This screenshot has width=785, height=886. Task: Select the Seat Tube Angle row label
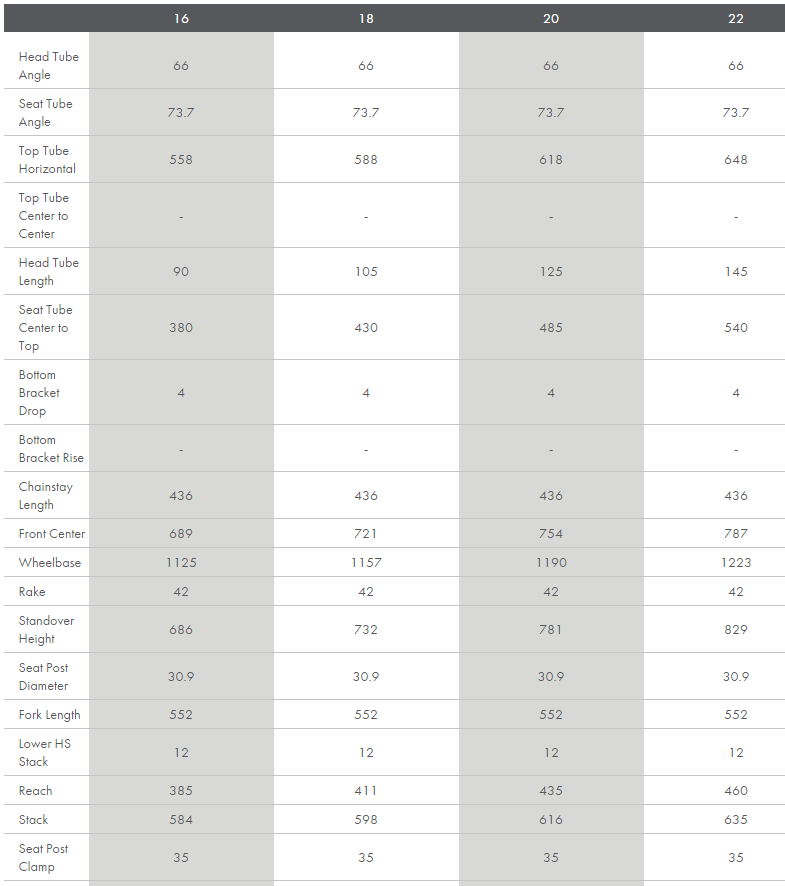pos(45,113)
